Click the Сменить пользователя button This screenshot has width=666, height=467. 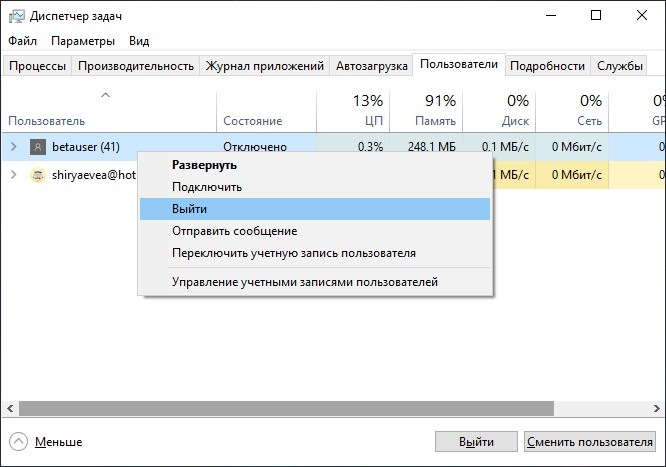point(590,442)
